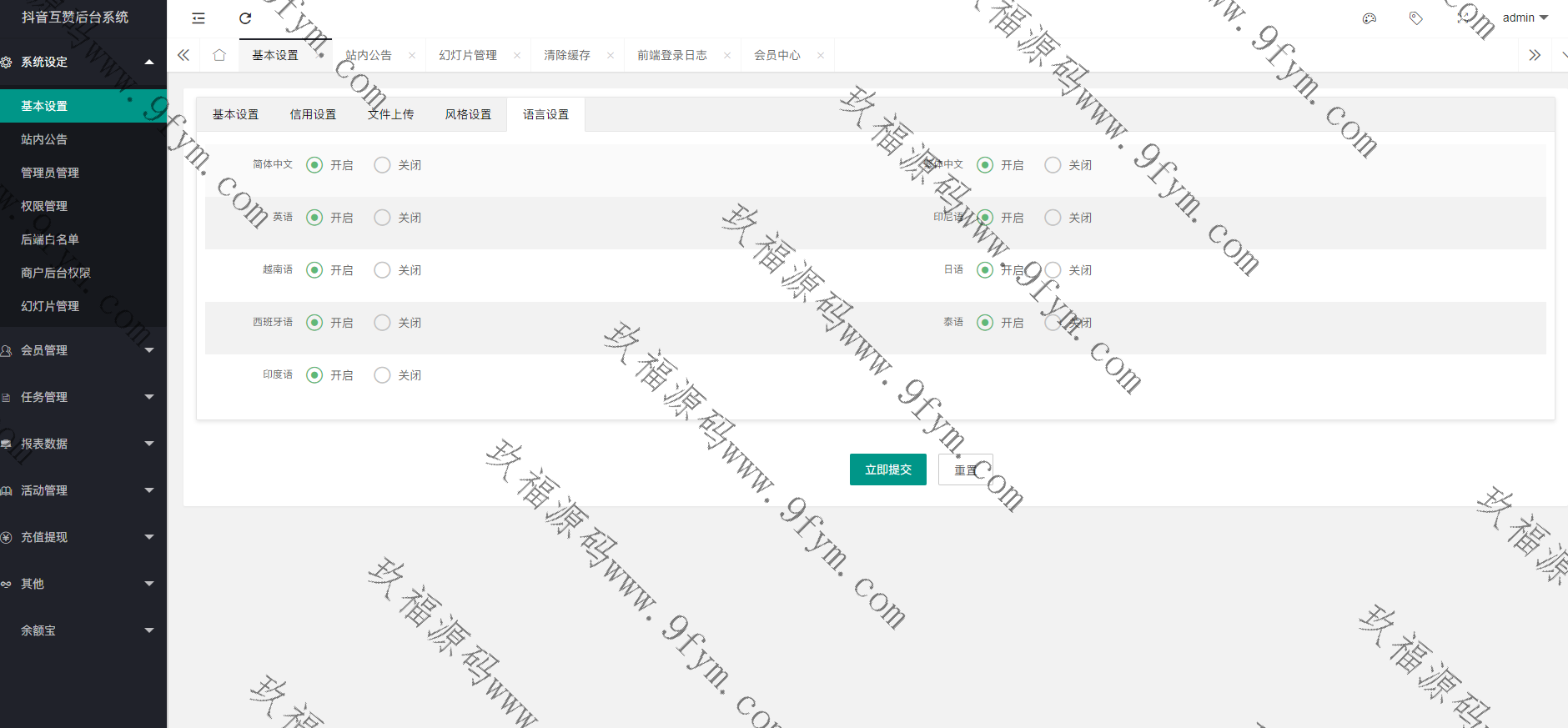
Task: Expand the 会员管理 sidebar menu
Action: coord(83,350)
